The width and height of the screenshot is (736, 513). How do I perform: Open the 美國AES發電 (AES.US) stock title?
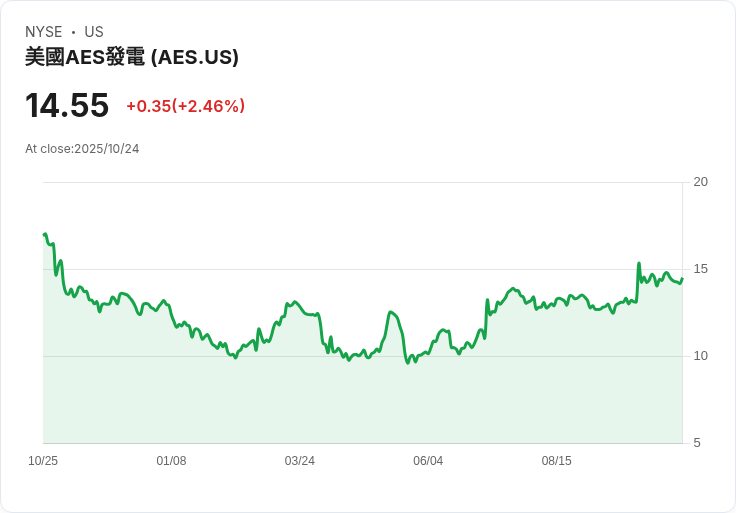(132, 57)
